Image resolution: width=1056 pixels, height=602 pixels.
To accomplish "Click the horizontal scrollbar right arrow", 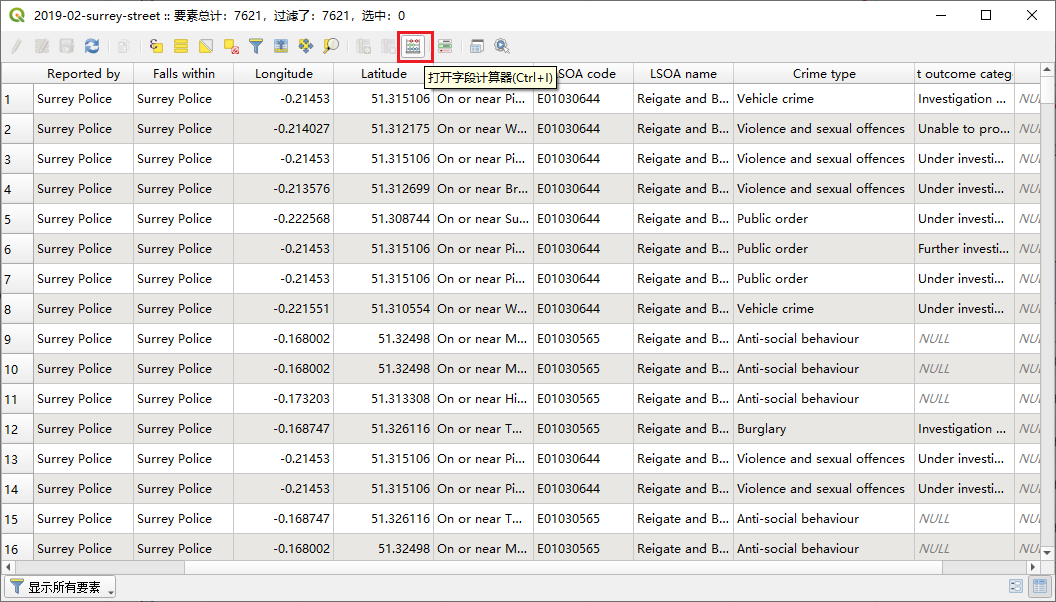I will click(1033, 567).
